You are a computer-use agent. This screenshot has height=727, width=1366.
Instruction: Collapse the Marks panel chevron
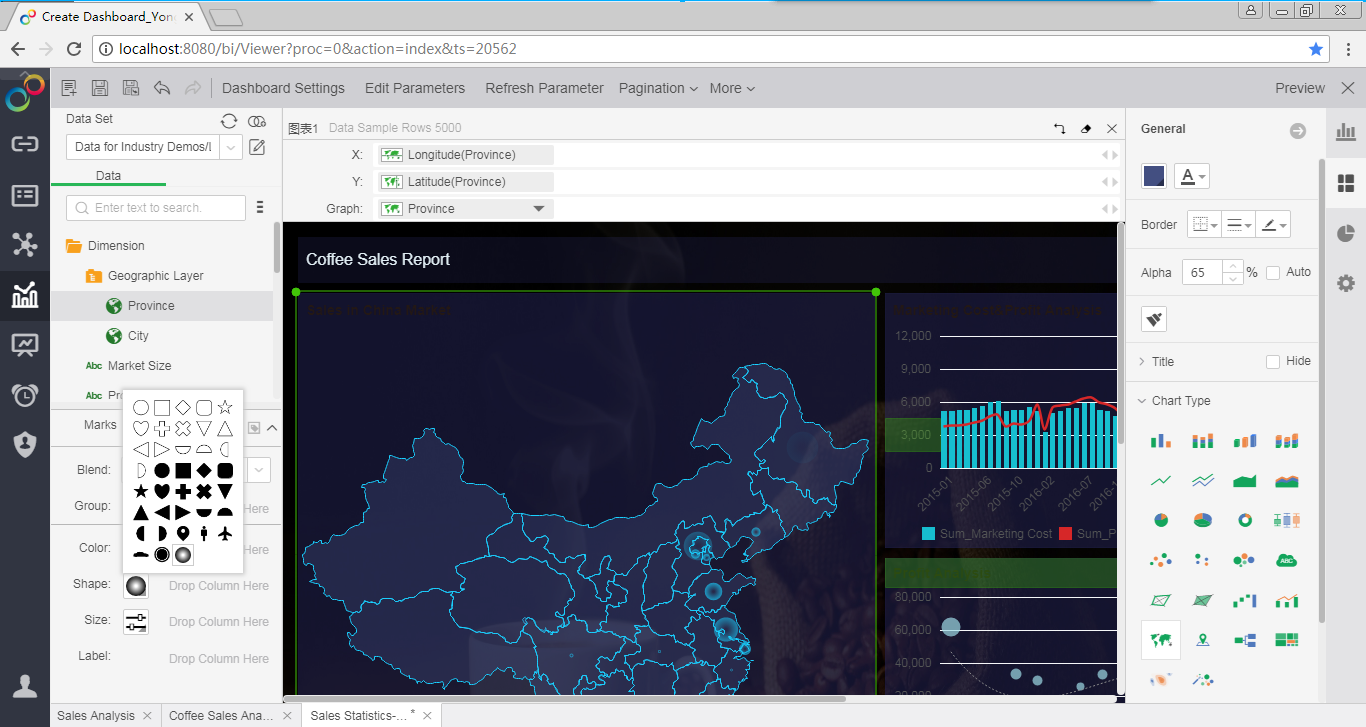pyautogui.click(x=272, y=427)
